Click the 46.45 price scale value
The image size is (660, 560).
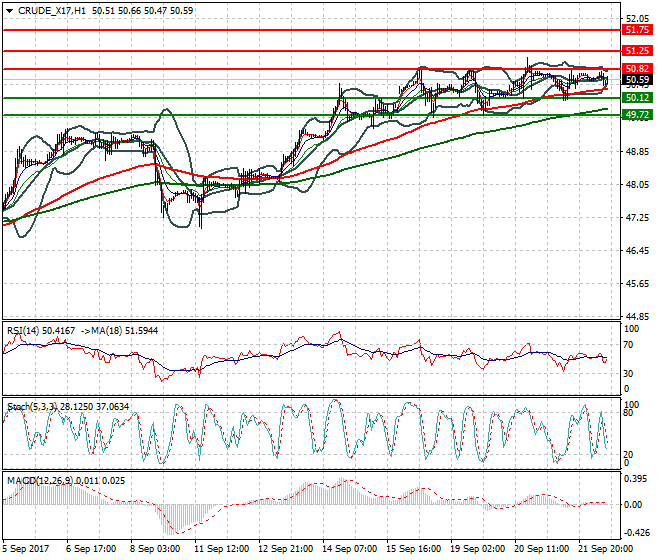click(637, 251)
